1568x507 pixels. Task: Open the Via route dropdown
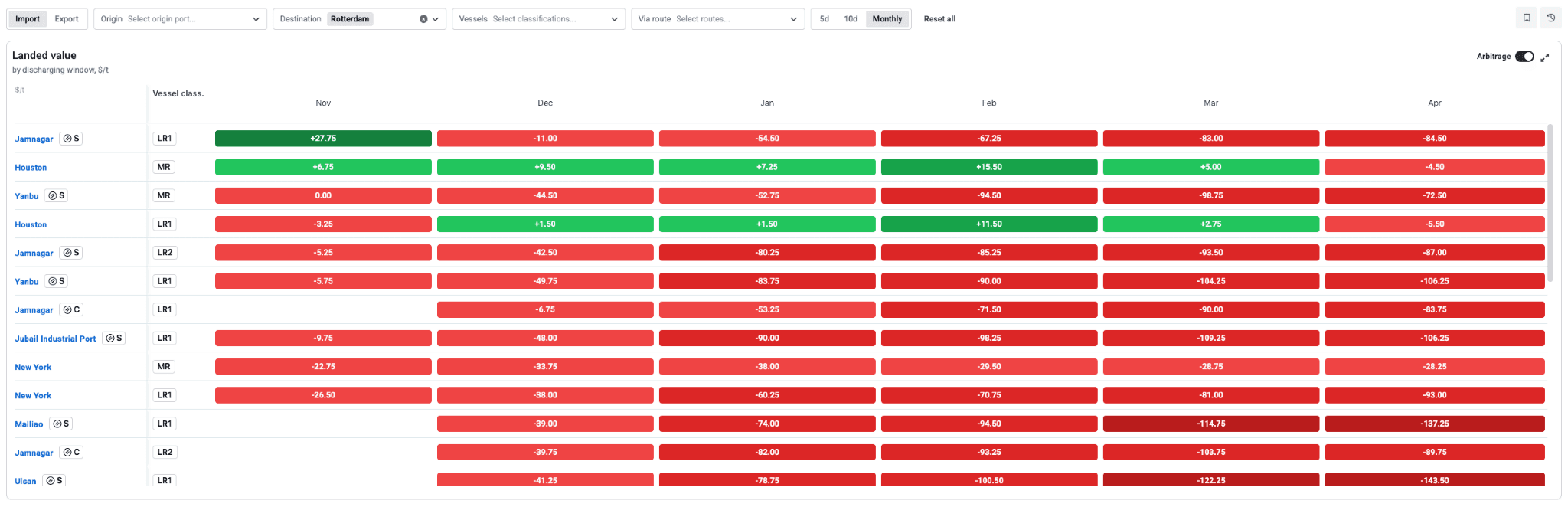point(717,19)
